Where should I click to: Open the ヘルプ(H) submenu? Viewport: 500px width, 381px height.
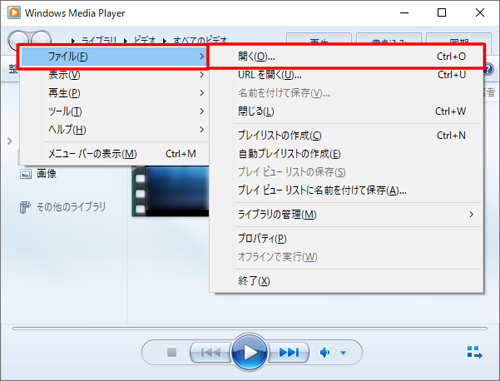(114, 129)
